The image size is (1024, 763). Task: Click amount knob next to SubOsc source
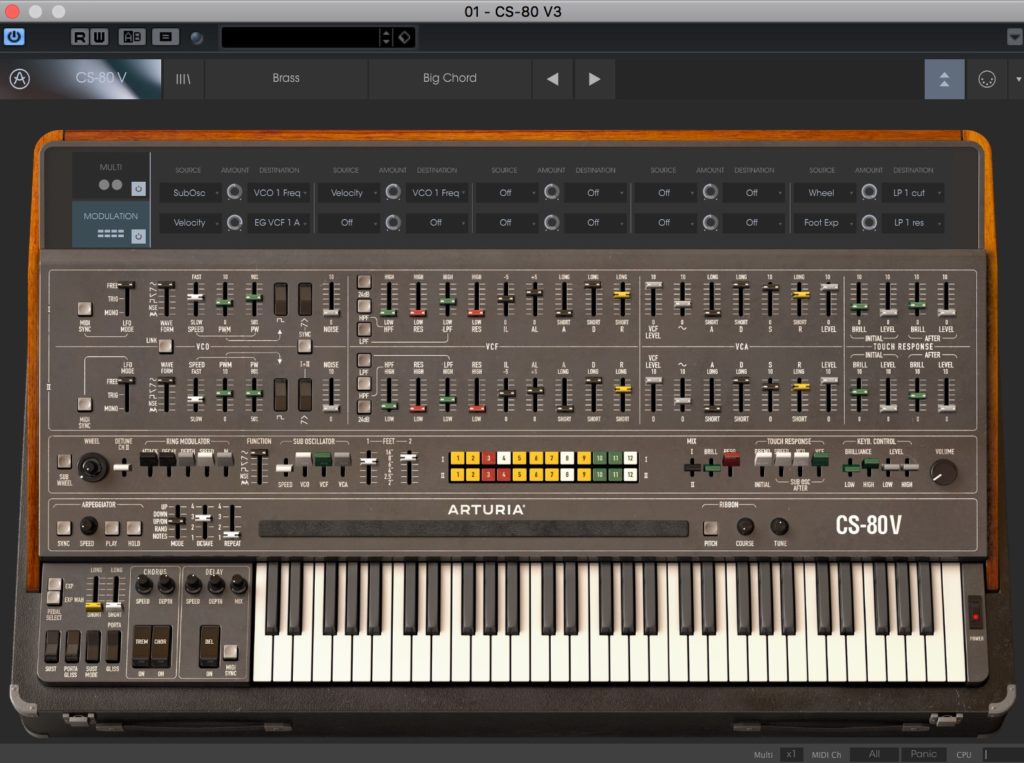(x=234, y=192)
